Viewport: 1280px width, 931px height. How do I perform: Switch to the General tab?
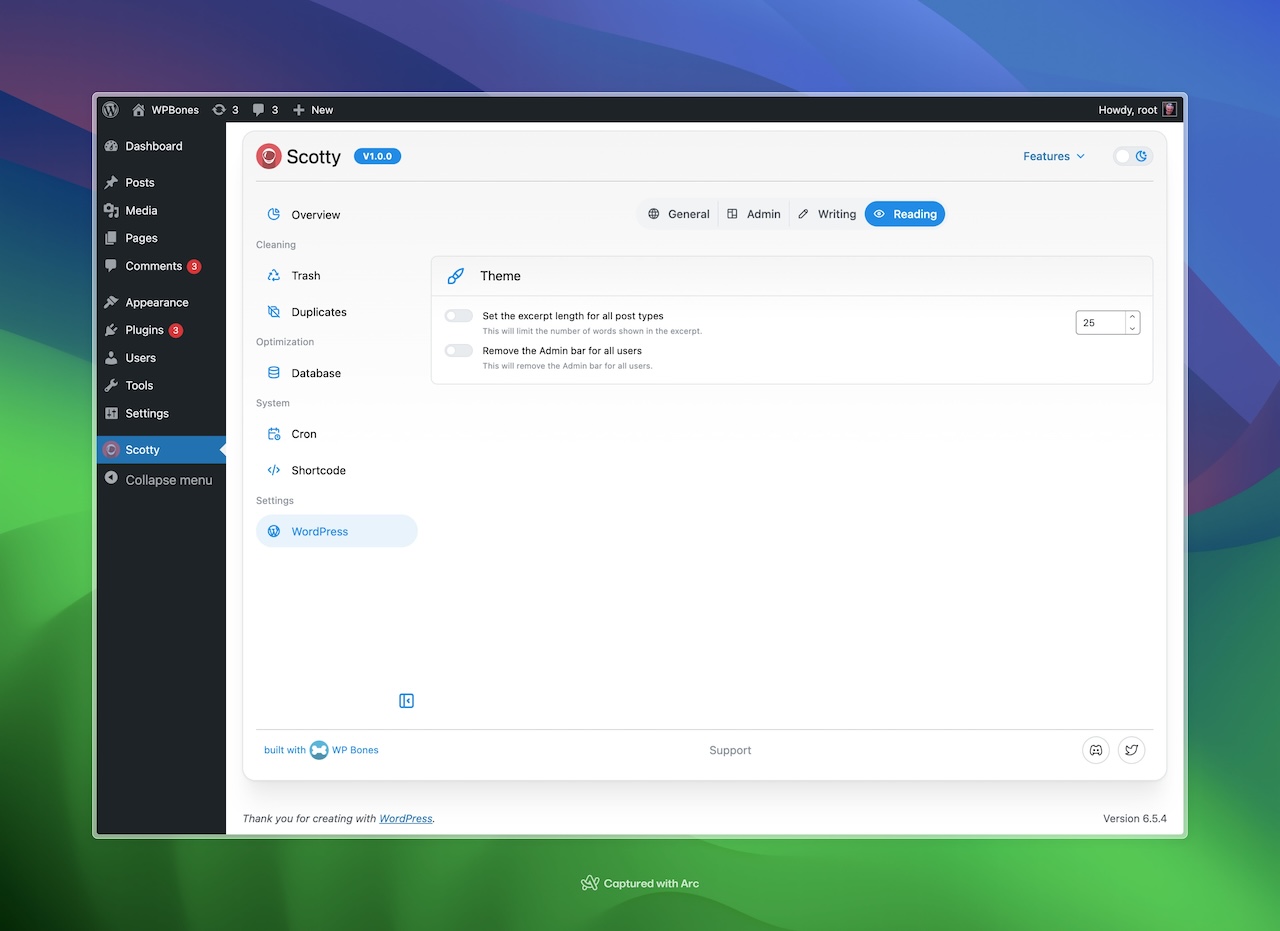[678, 214]
